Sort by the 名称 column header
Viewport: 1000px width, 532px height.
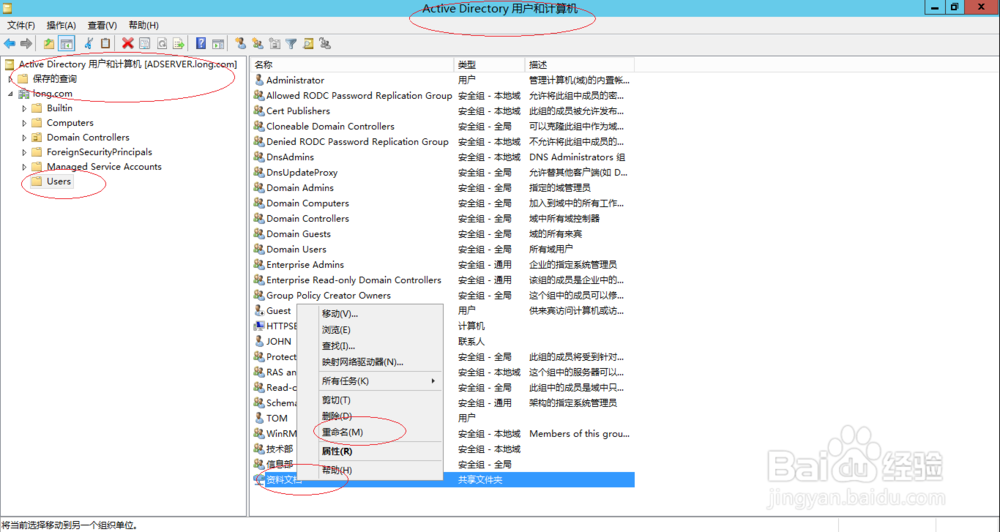pyautogui.click(x=352, y=64)
